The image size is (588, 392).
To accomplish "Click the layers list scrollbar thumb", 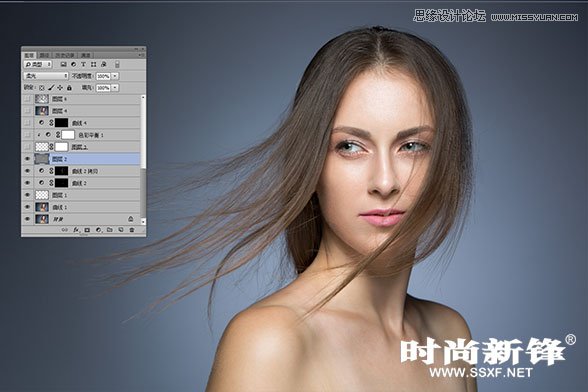I will [x=143, y=193].
